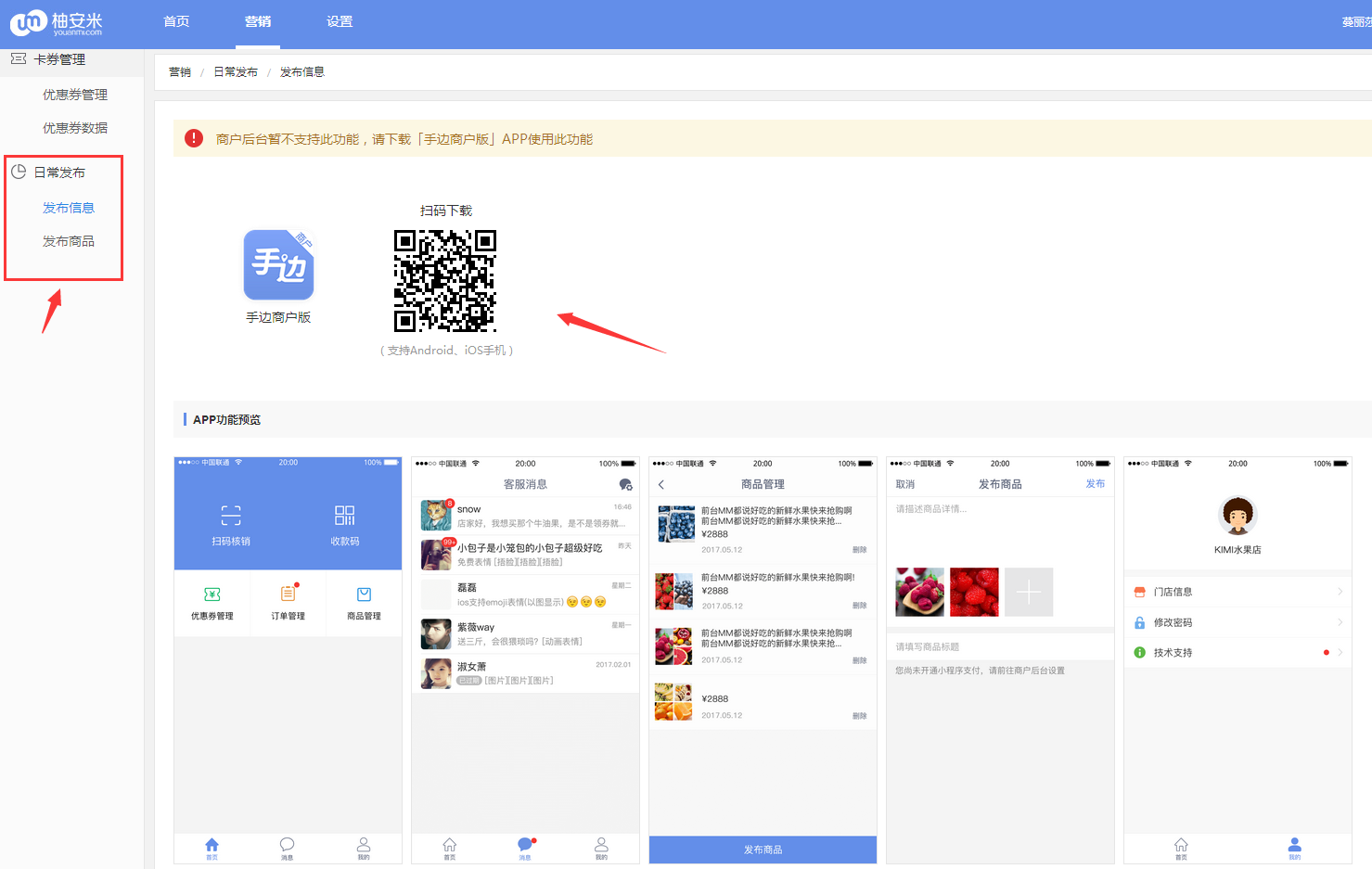Open the 淑女萧 conversation row
Image resolution: width=1372 pixels, height=869 pixels.
pos(525,673)
